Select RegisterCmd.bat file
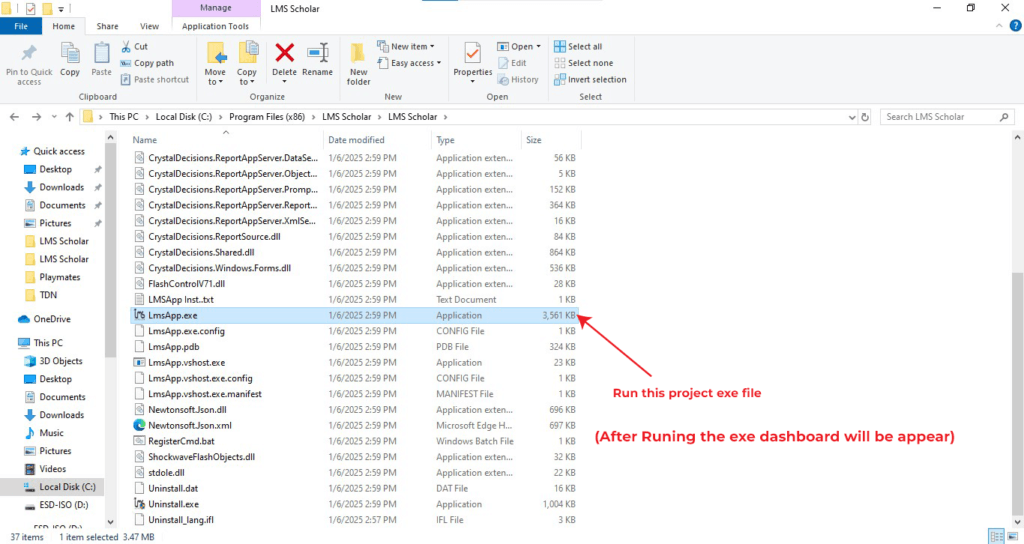 click(x=355, y=441)
